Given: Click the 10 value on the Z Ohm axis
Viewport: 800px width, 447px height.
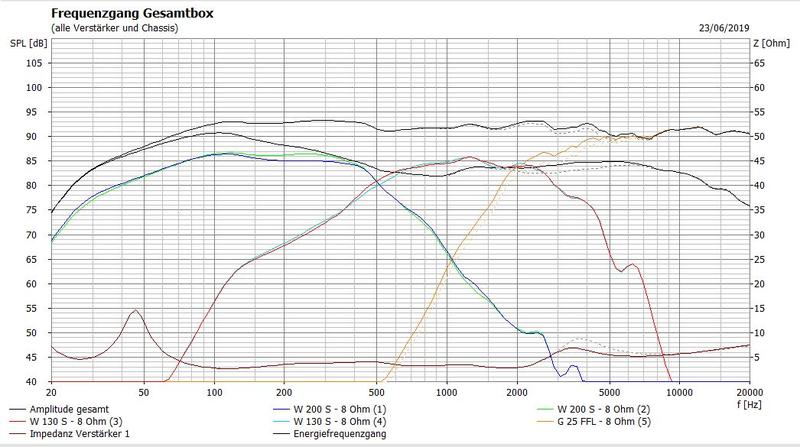Looking at the screenshot, I should [x=760, y=333].
